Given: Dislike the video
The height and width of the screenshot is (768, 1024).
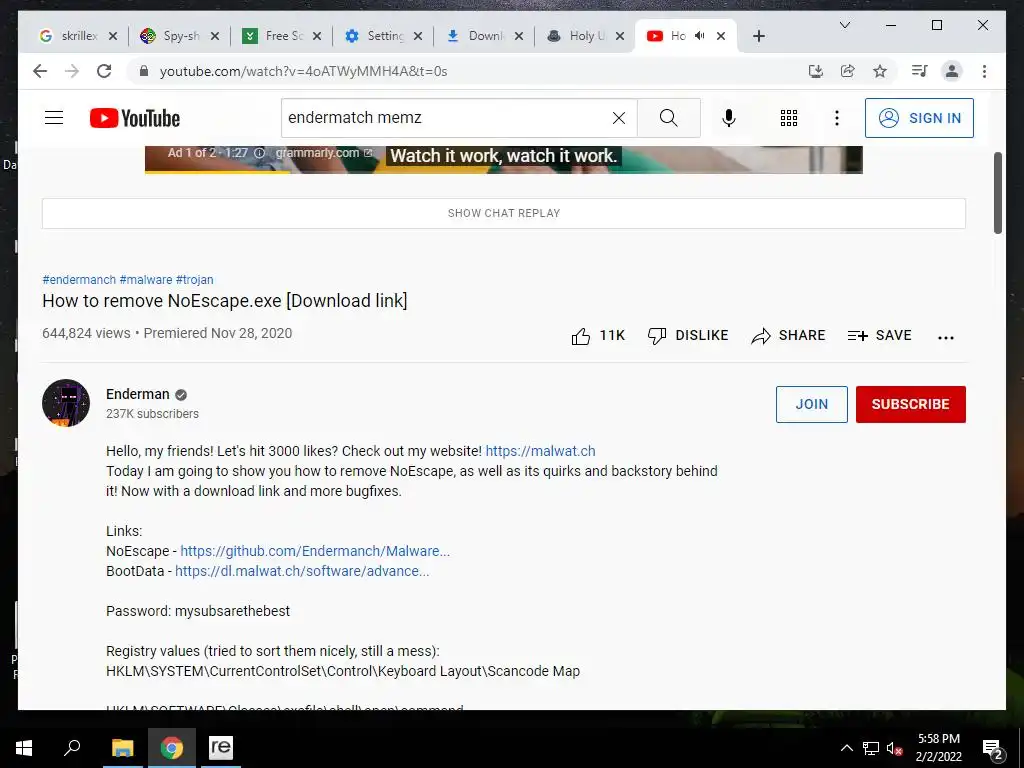Looking at the screenshot, I should [687, 336].
